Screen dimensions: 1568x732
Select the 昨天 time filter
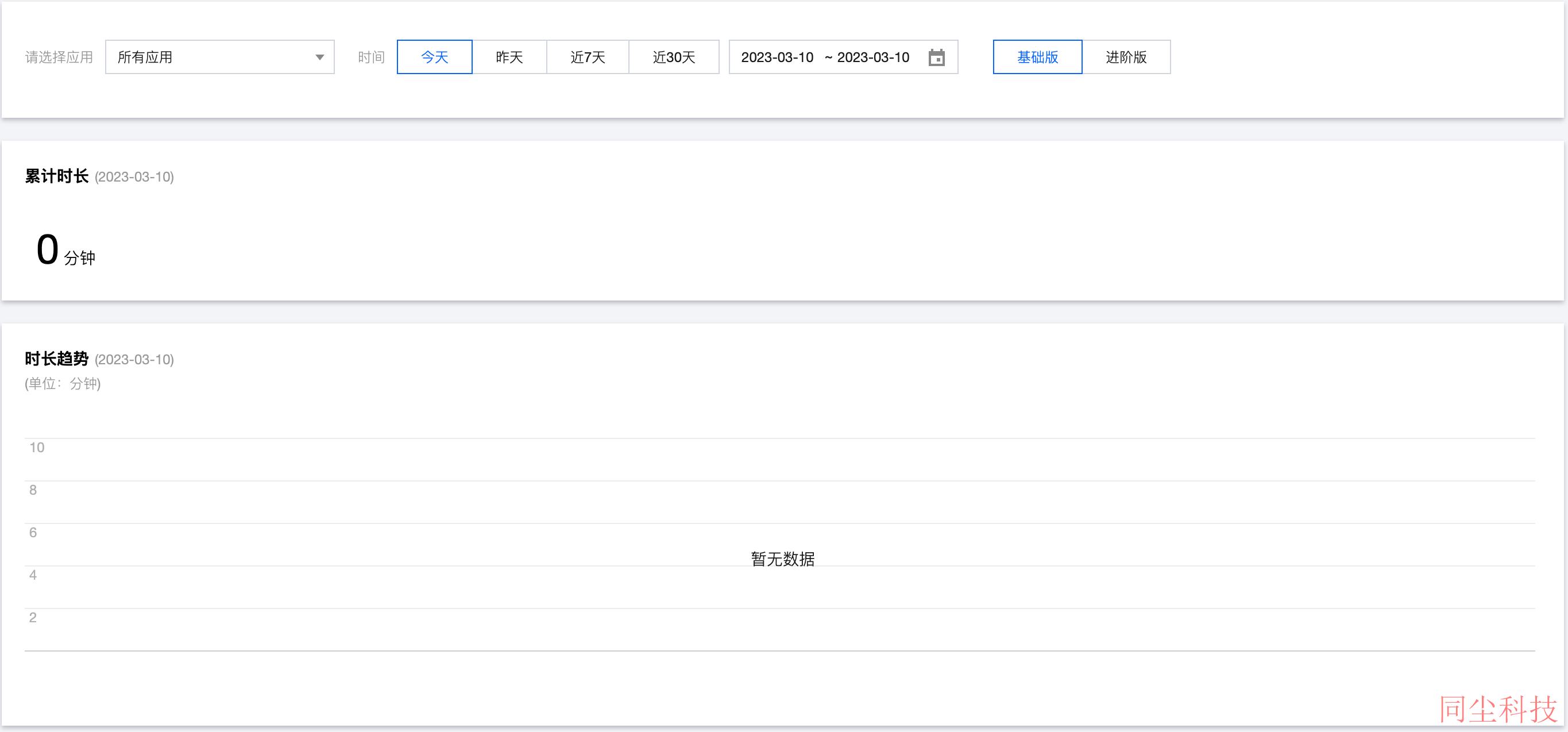coord(509,57)
